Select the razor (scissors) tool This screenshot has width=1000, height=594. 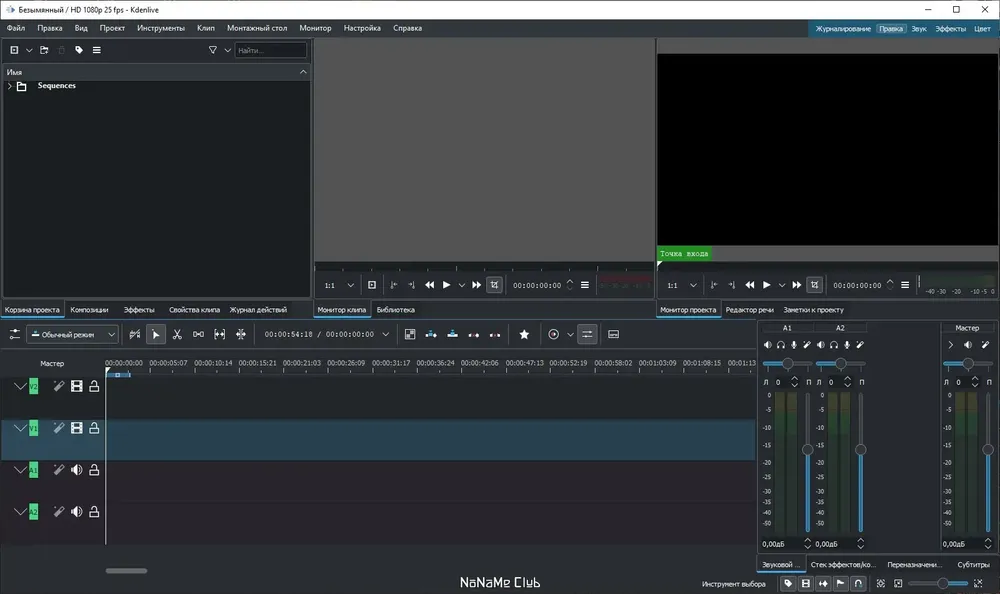coord(177,334)
